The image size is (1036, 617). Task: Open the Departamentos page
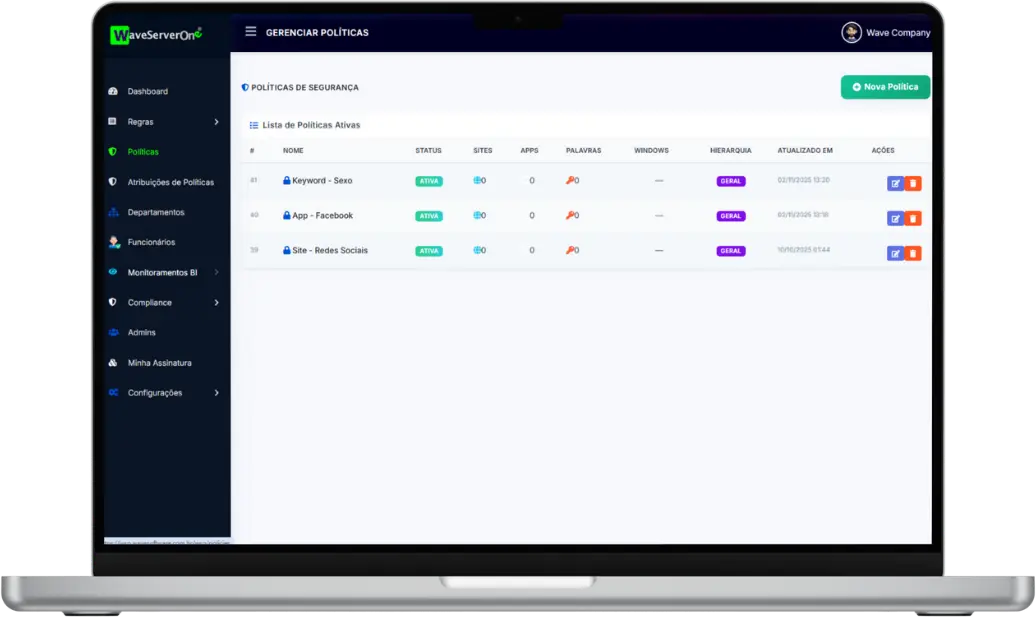point(155,212)
